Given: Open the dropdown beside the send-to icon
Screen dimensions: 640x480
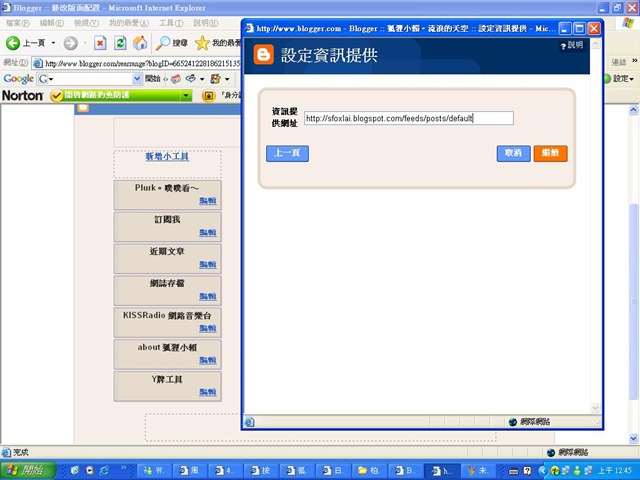Looking at the screenshot, I should click(202, 79).
